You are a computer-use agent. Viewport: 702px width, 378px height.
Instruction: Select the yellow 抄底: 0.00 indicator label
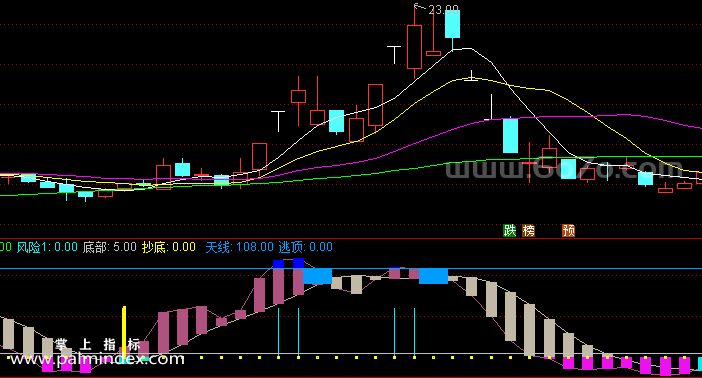tap(169, 247)
